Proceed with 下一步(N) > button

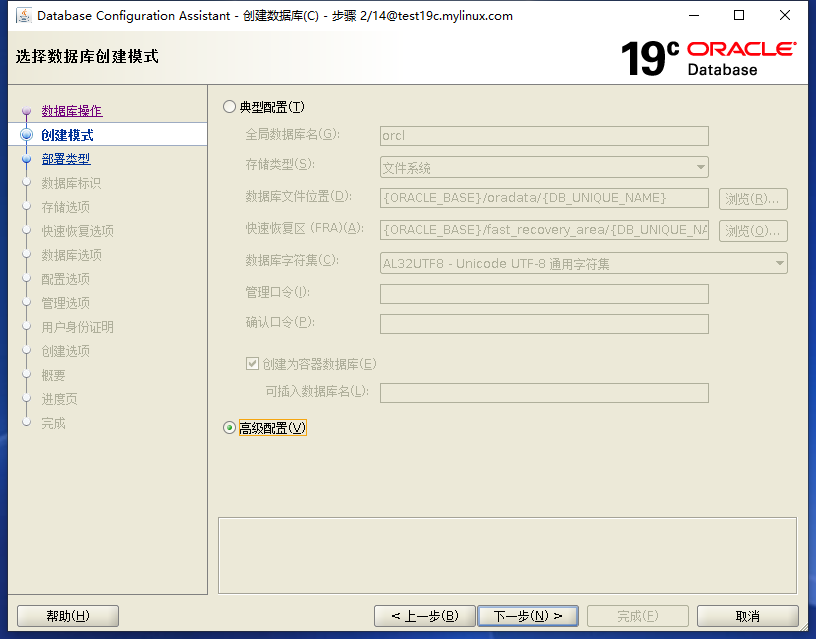click(528, 616)
